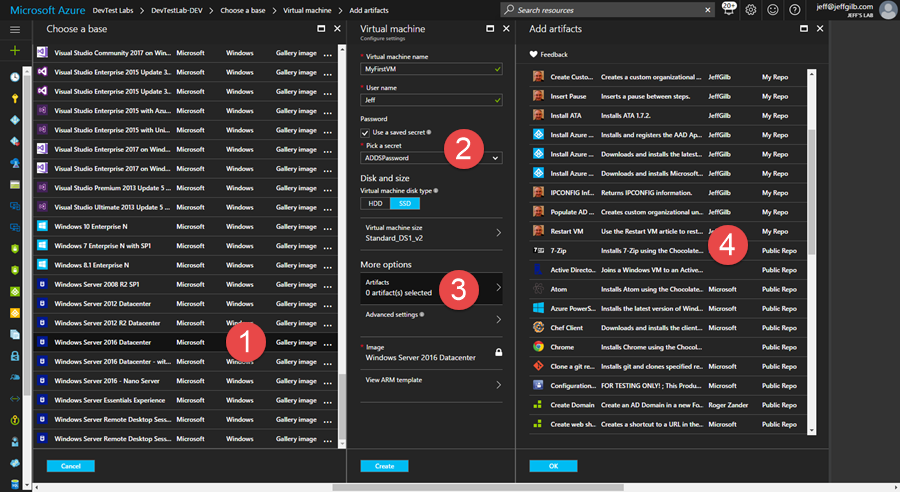Select Windows Server 2008 R2 SP1 row
900x492 pixels.
point(185,284)
